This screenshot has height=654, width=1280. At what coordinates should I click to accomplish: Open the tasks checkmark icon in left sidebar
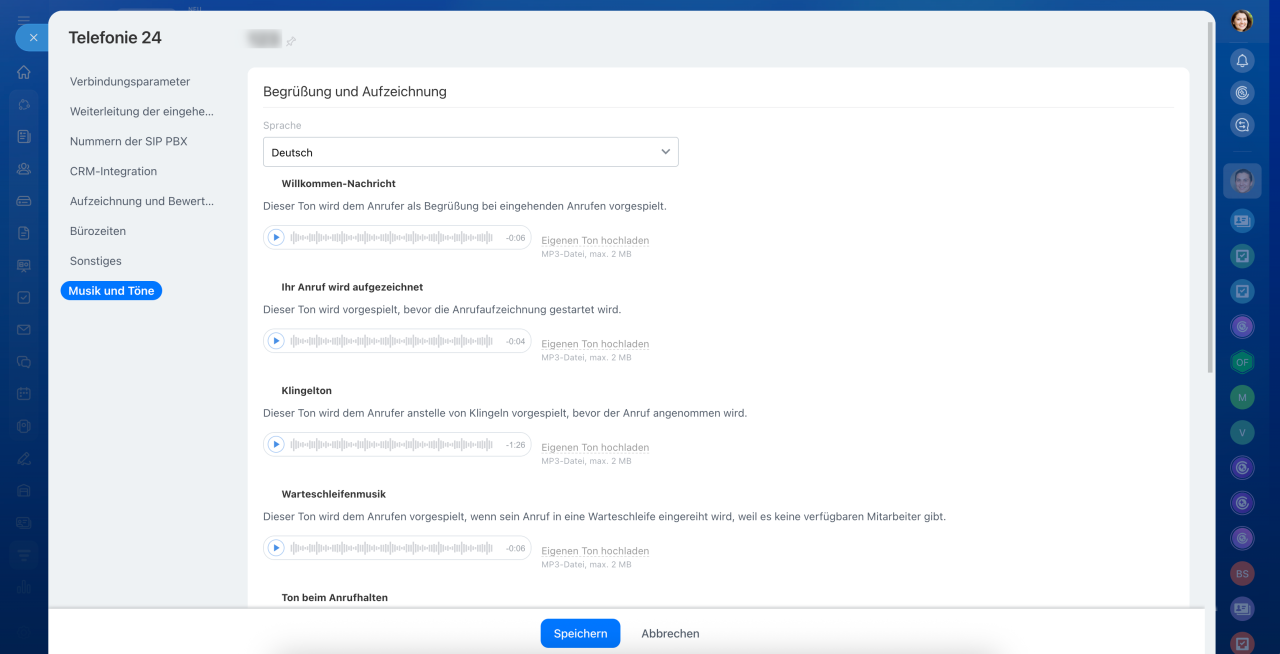(24, 297)
